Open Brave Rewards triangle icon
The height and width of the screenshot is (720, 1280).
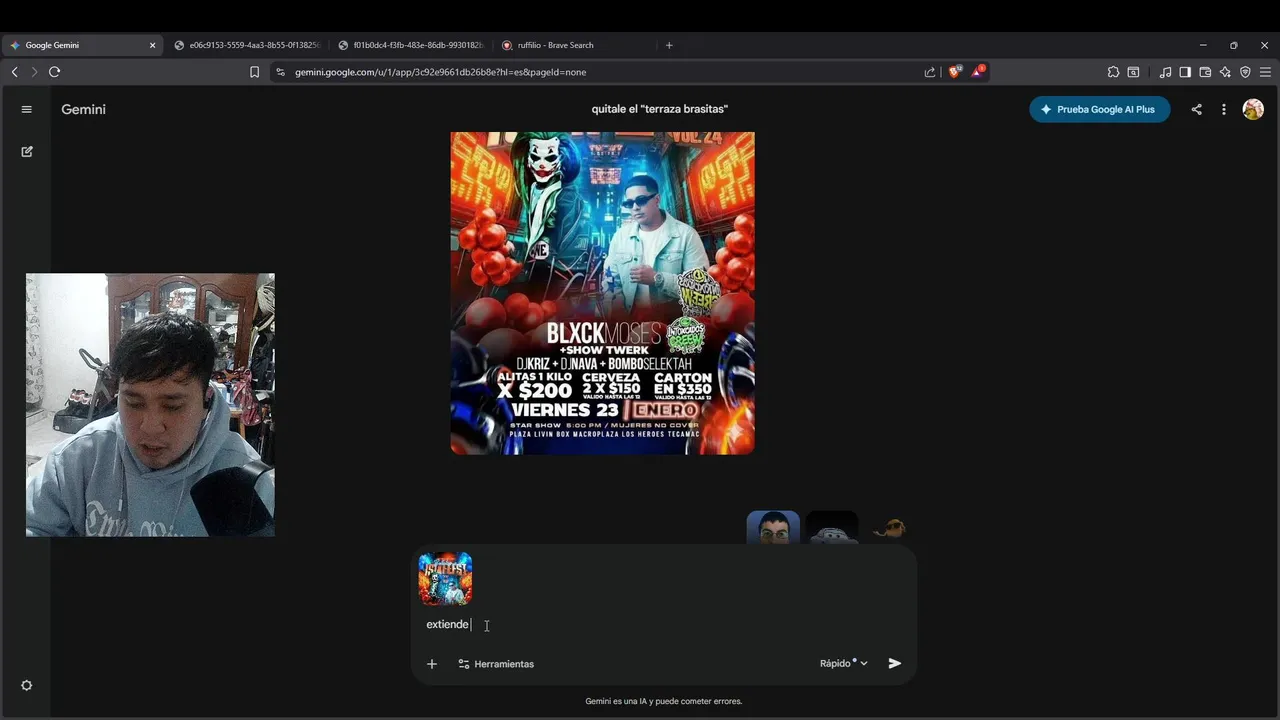tap(978, 72)
